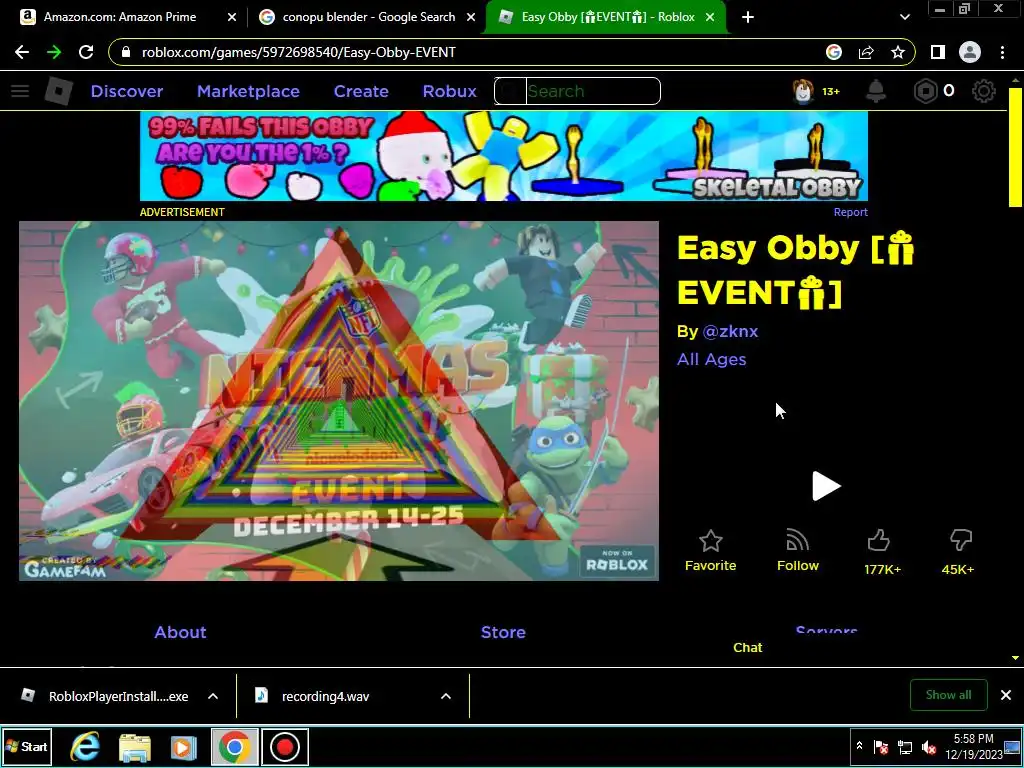Click Show all downloads
The width and height of the screenshot is (1024, 768).
(x=948, y=695)
